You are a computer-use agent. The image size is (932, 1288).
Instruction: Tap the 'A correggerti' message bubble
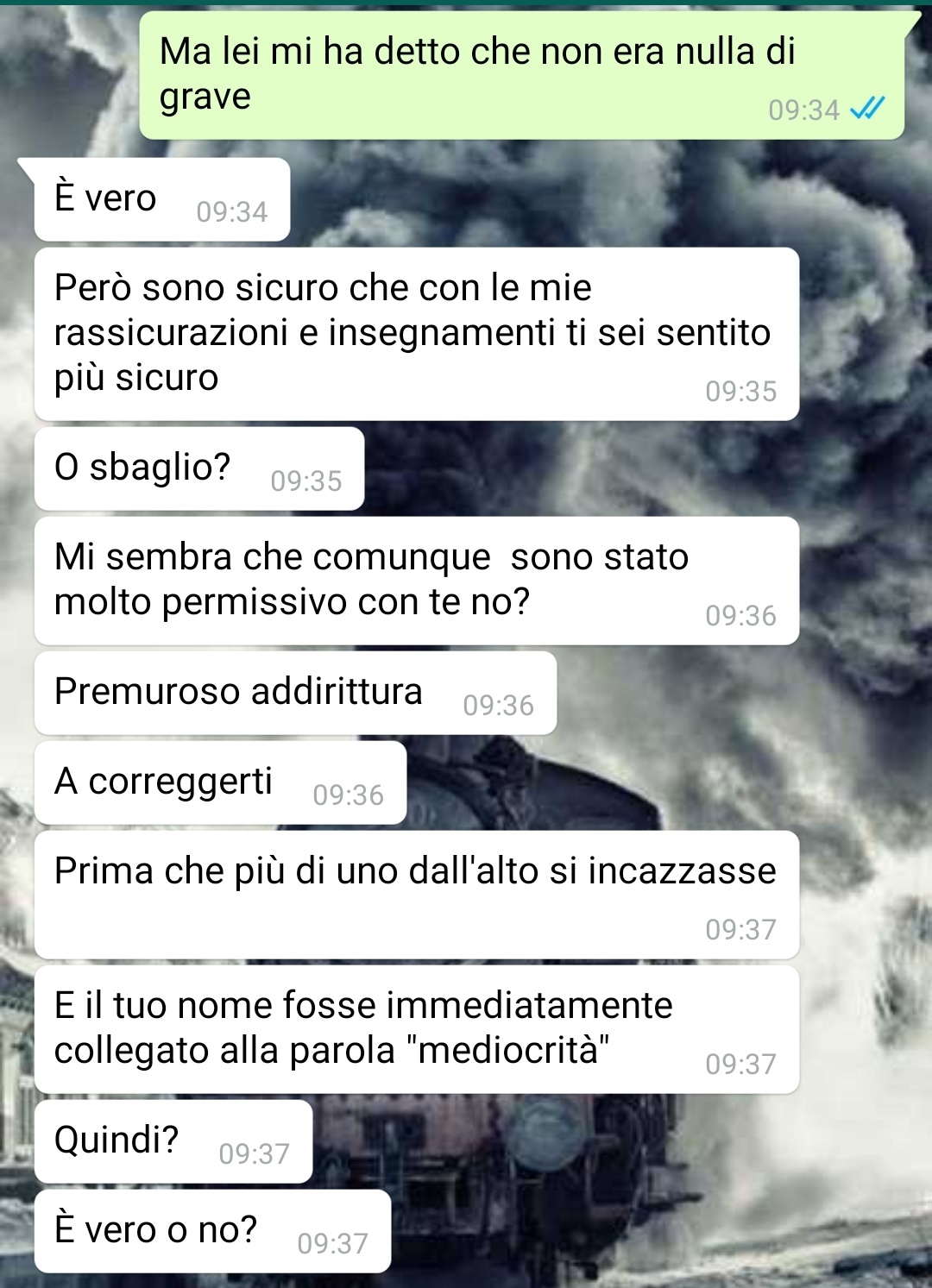[x=221, y=782]
